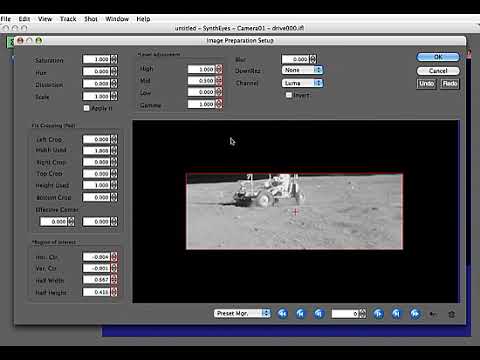Enable the Apply It checkbox
Screen dimensions: 480x360
pyautogui.click(x=87, y=108)
